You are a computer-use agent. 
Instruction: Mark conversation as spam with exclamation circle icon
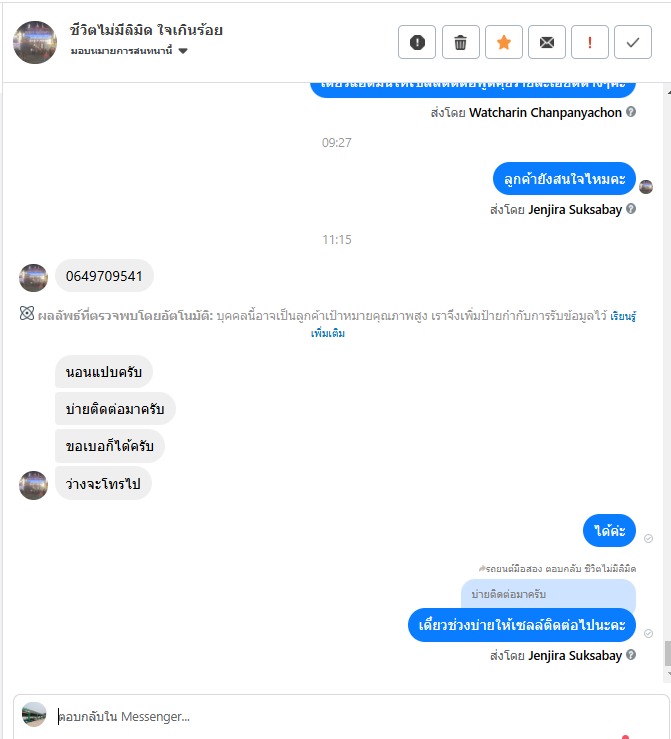417,42
